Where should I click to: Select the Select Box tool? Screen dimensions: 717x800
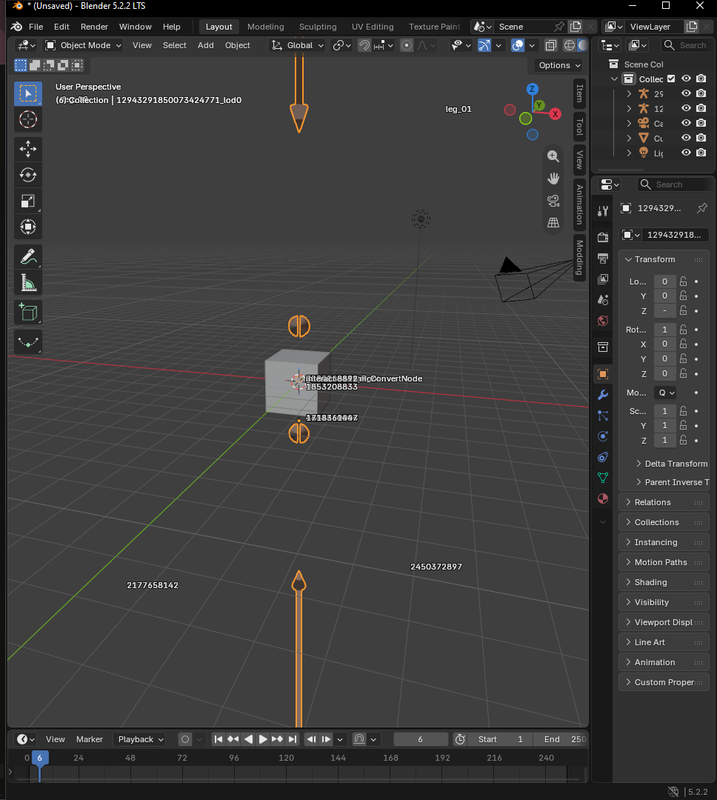(x=28, y=94)
